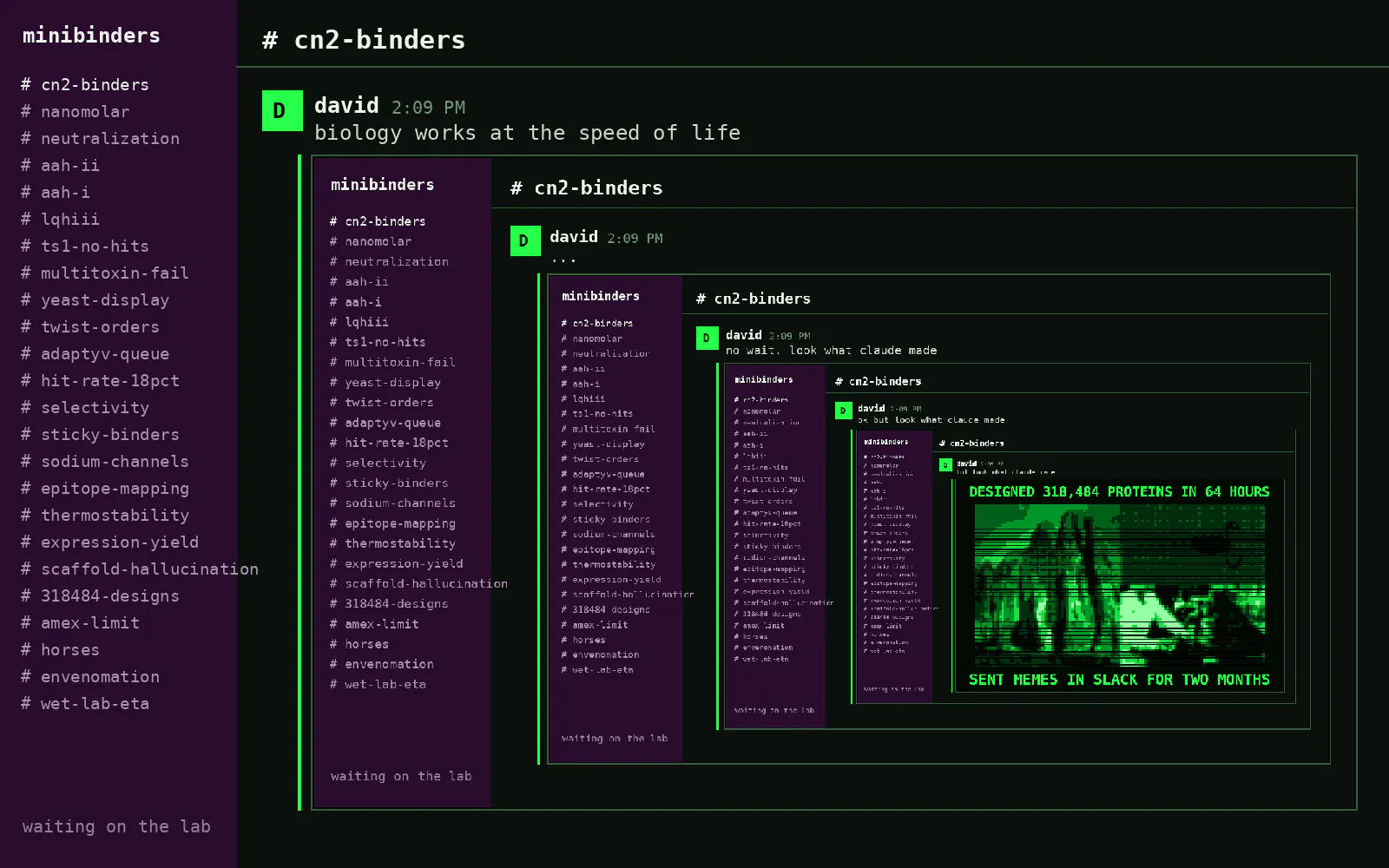Viewport: 1389px width, 868px height.
Task: Click the 2:09 PM timestamp on the main message
Action: 428,108
